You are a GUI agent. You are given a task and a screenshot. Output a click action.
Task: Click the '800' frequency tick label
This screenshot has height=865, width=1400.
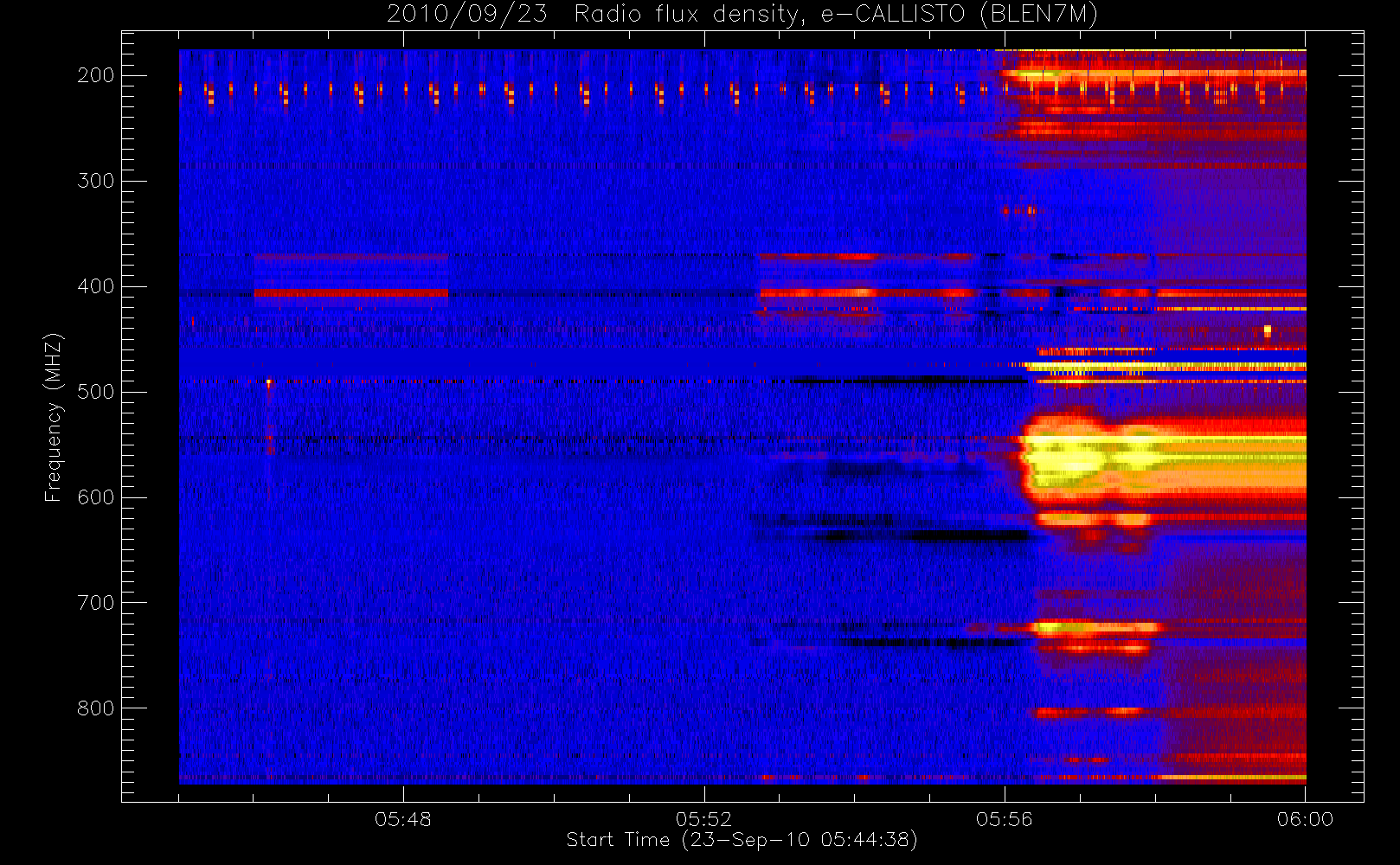click(x=96, y=708)
